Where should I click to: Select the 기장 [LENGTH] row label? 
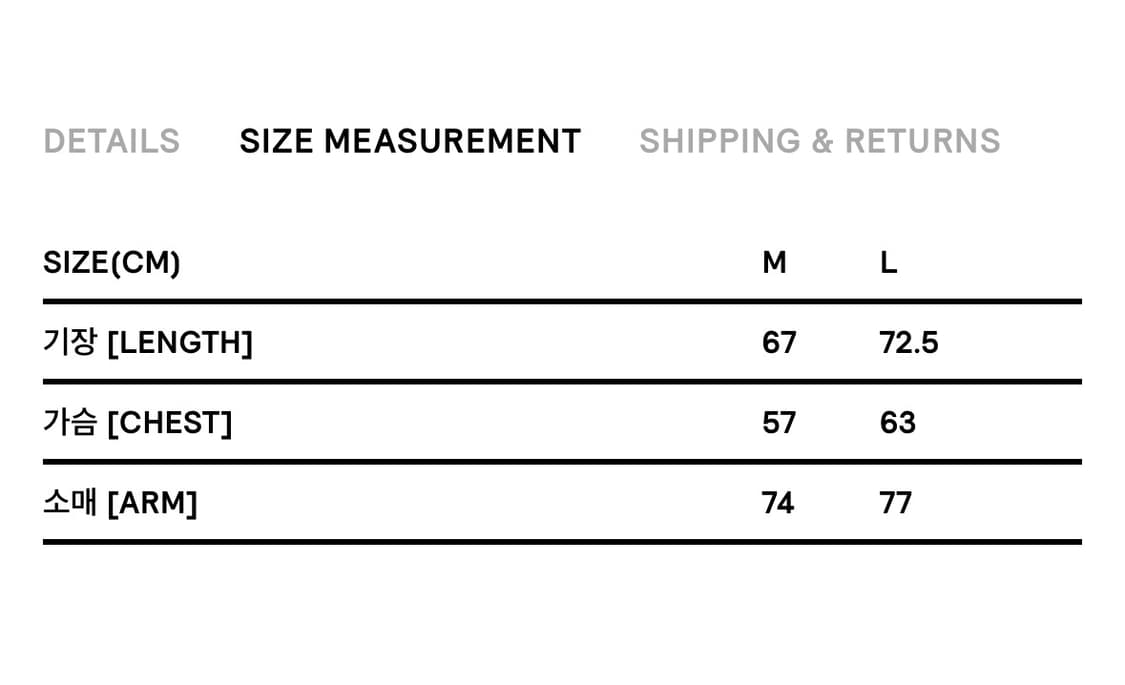[x=148, y=342]
